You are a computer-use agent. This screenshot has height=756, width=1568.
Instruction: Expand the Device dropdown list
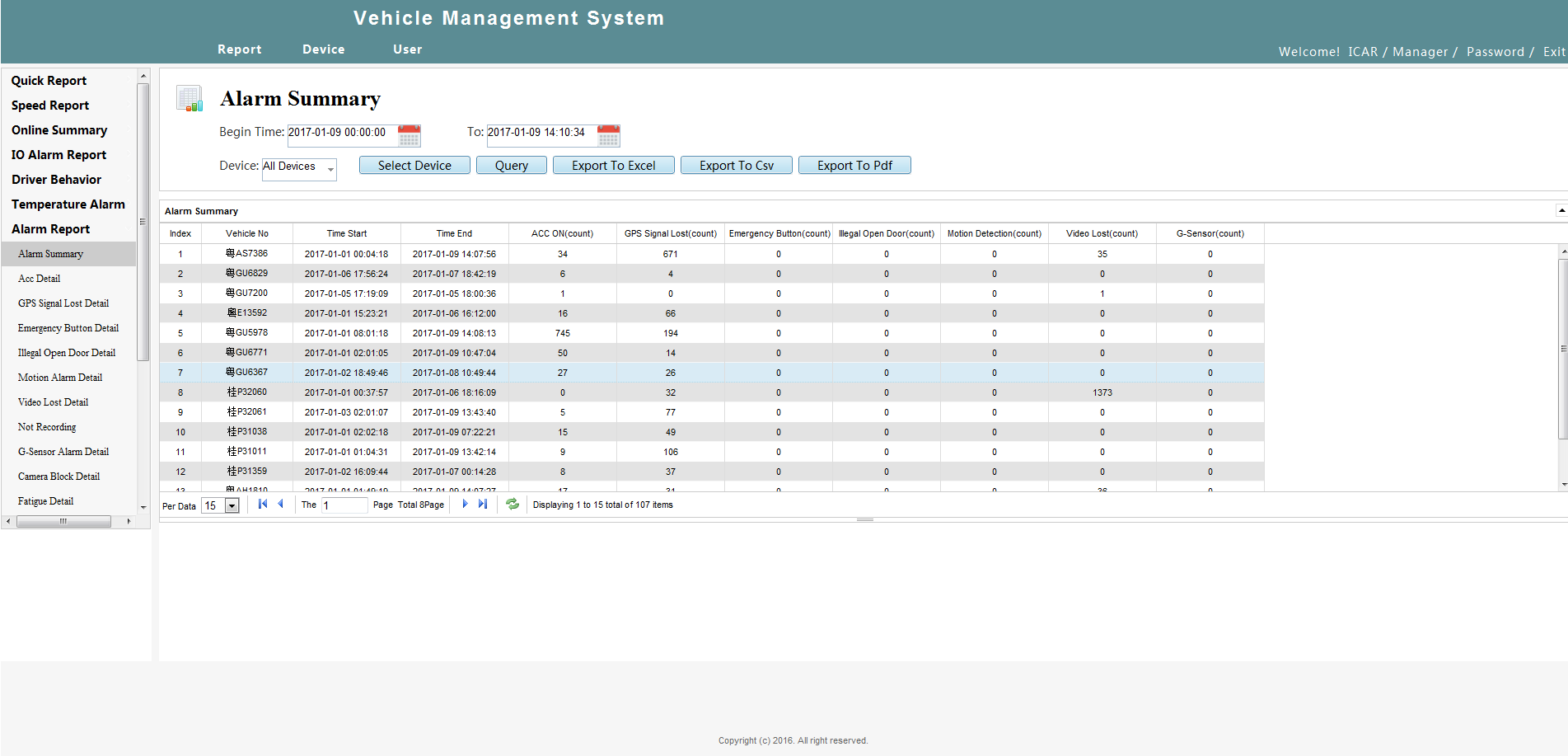tap(330, 169)
